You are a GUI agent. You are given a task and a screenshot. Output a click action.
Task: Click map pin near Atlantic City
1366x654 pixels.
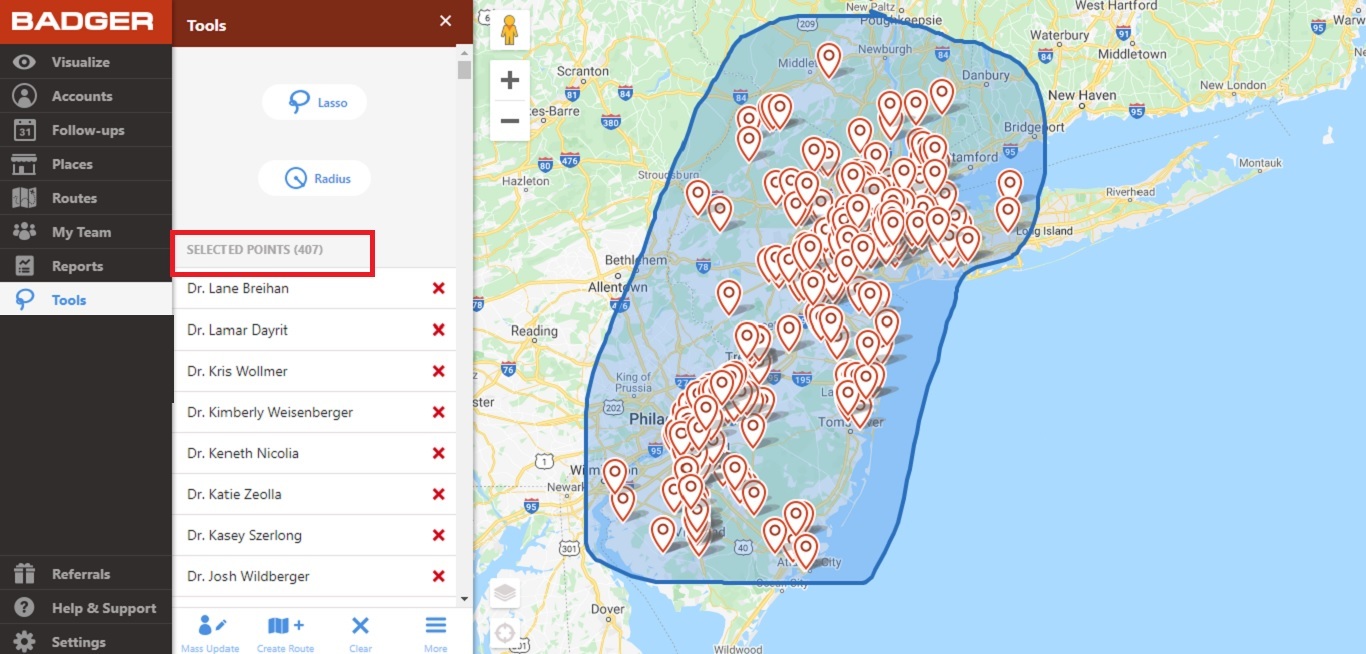805,551
